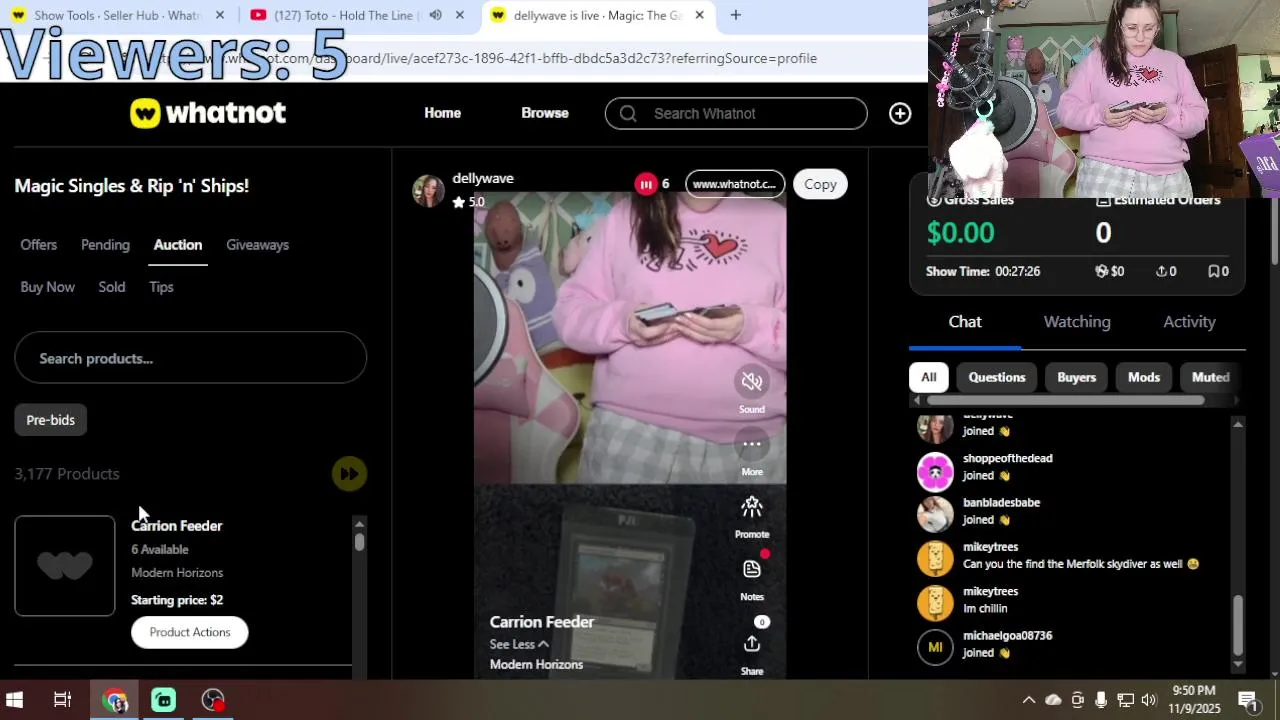1280x720 pixels.
Task: Click the Copy link button
Action: [x=820, y=184]
